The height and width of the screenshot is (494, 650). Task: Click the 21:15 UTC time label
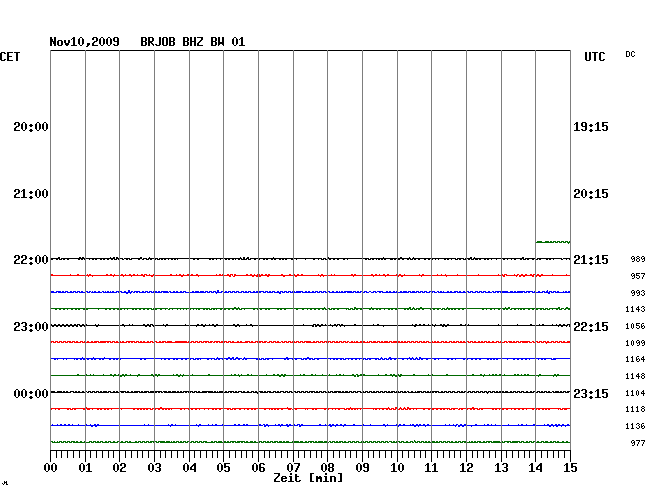point(591,260)
